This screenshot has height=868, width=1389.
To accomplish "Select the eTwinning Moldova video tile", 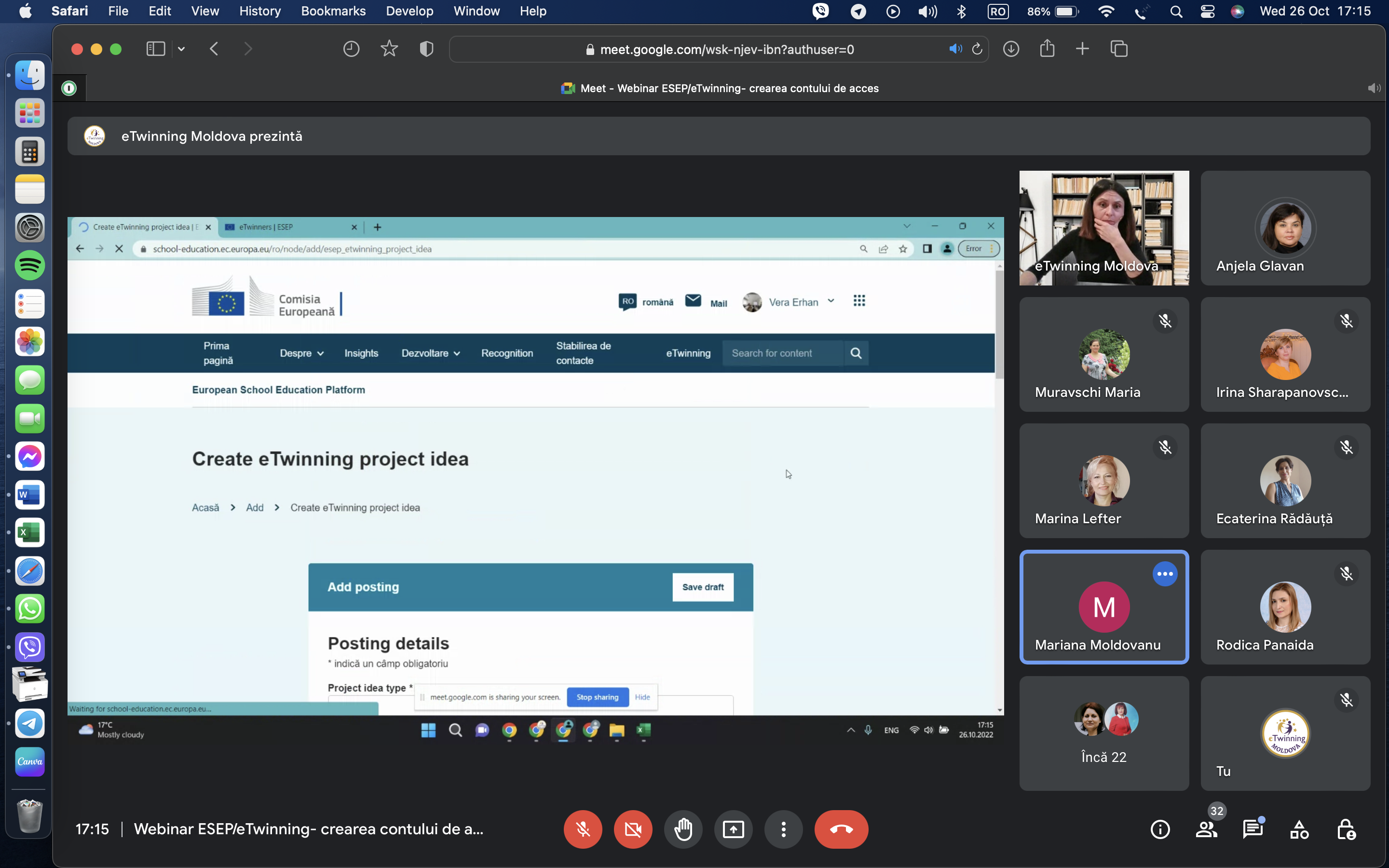I will pos(1104,228).
